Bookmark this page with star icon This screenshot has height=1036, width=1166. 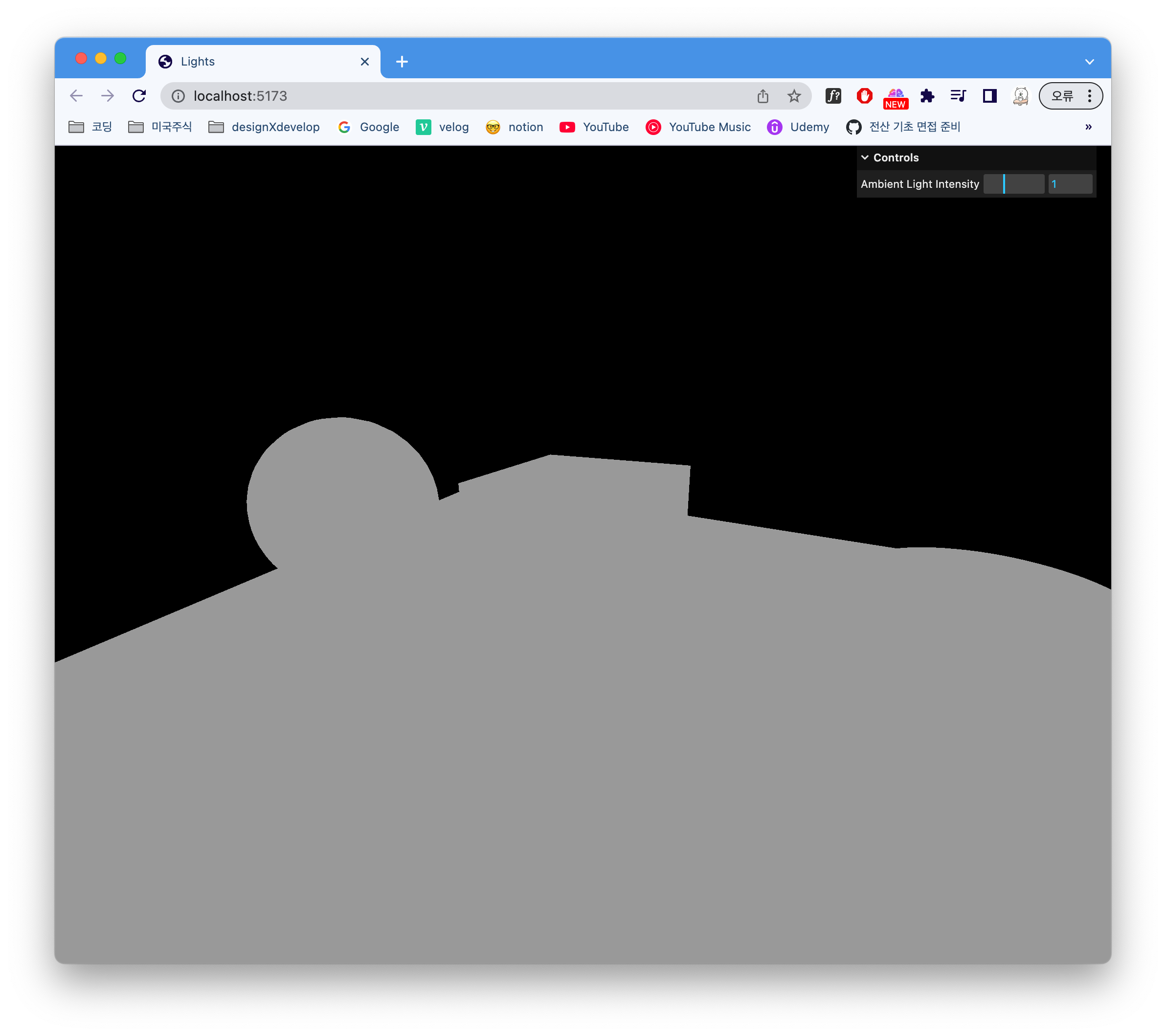[x=793, y=96]
